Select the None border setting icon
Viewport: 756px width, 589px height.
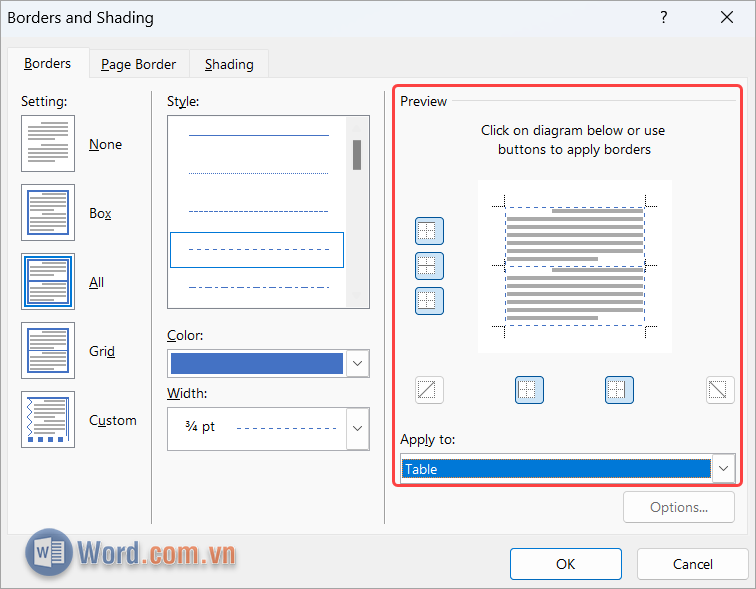48,143
